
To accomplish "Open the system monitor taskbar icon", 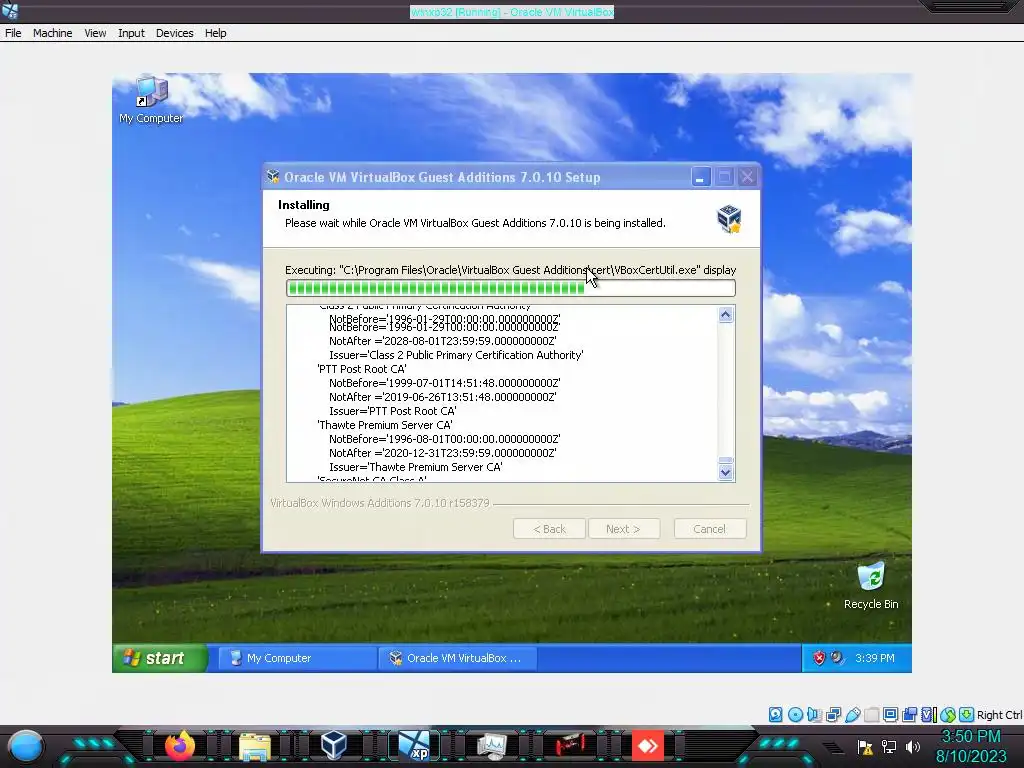I will click(492, 746).
